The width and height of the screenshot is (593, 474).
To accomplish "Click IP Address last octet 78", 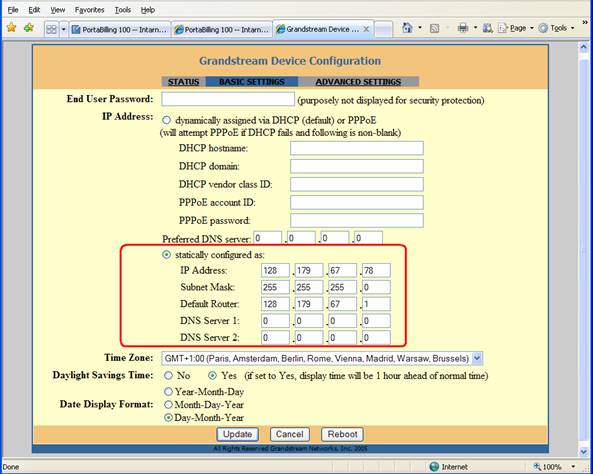I will 376,271.
